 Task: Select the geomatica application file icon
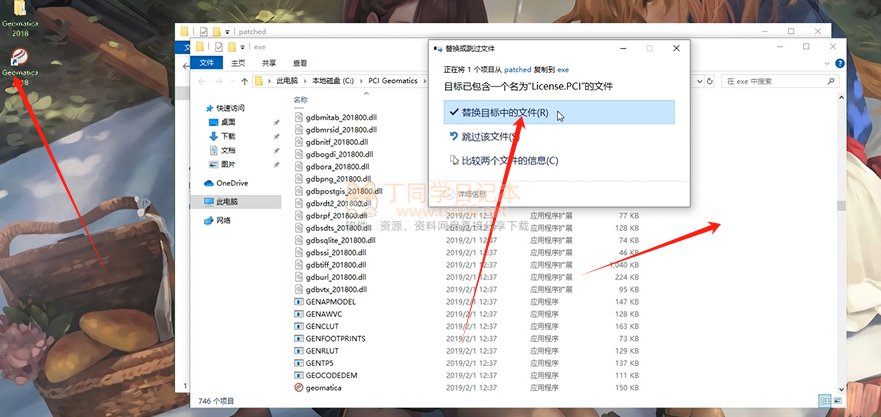tap(299, 387)
